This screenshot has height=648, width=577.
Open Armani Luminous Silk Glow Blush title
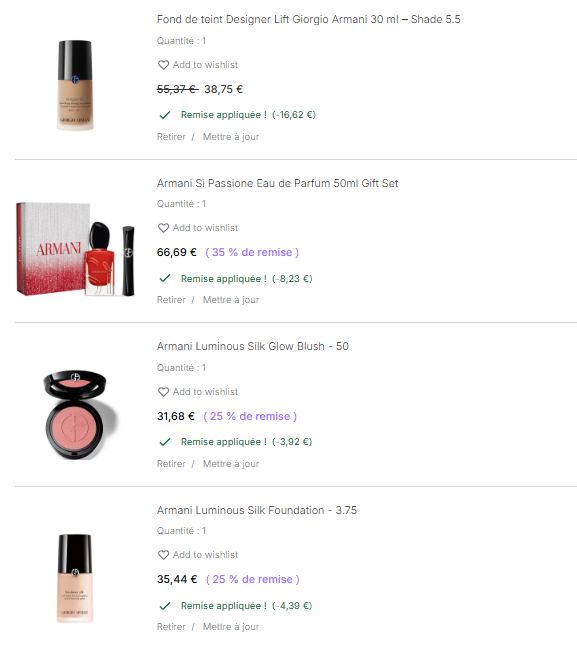click(x=253, y=346)
